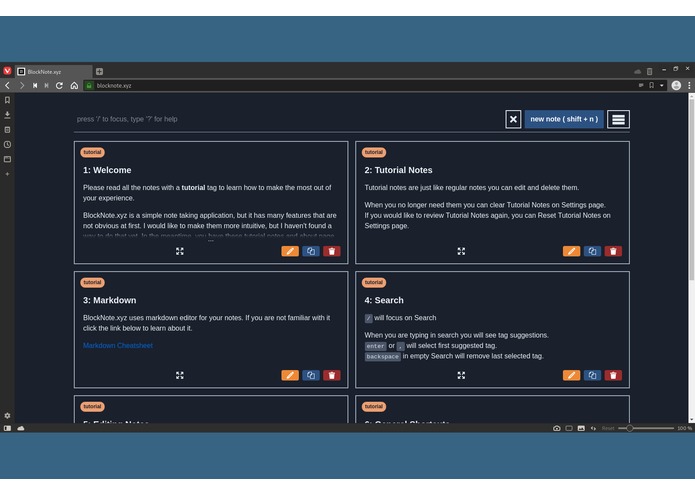Add a web panel with plus
695x494 pixels.
point(7,174)
